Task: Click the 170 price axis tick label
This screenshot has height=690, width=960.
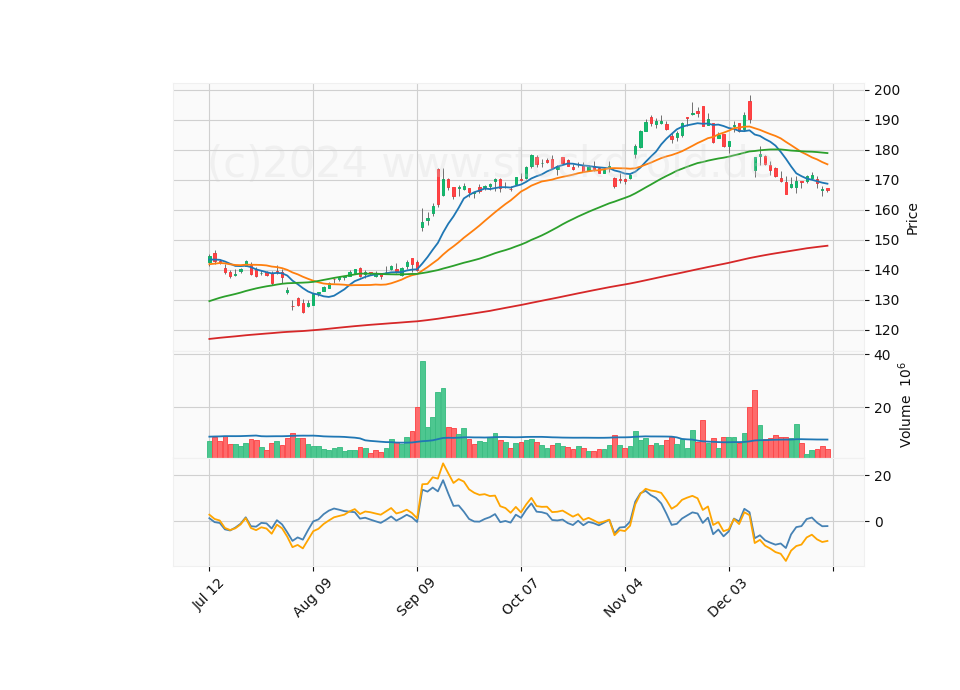Action: 887,181
